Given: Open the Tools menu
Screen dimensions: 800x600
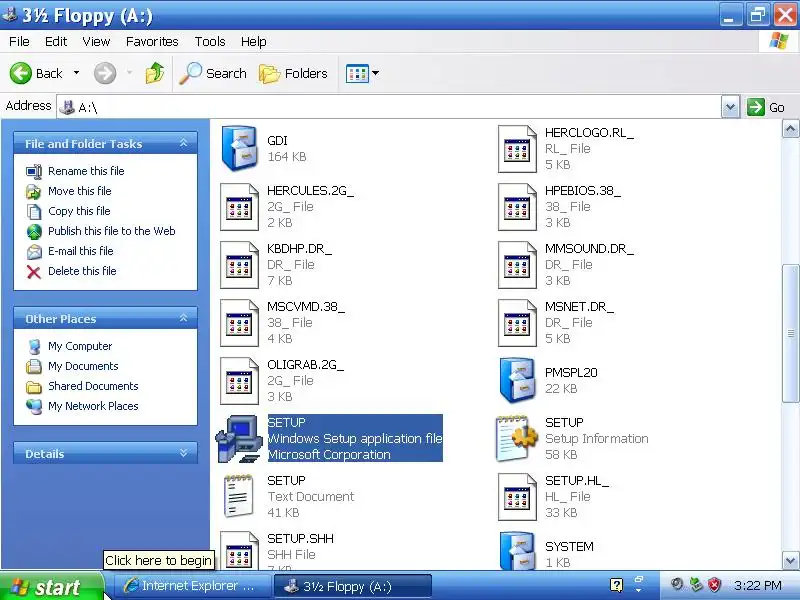Looking at the screenshot, I should coord(210,41).
